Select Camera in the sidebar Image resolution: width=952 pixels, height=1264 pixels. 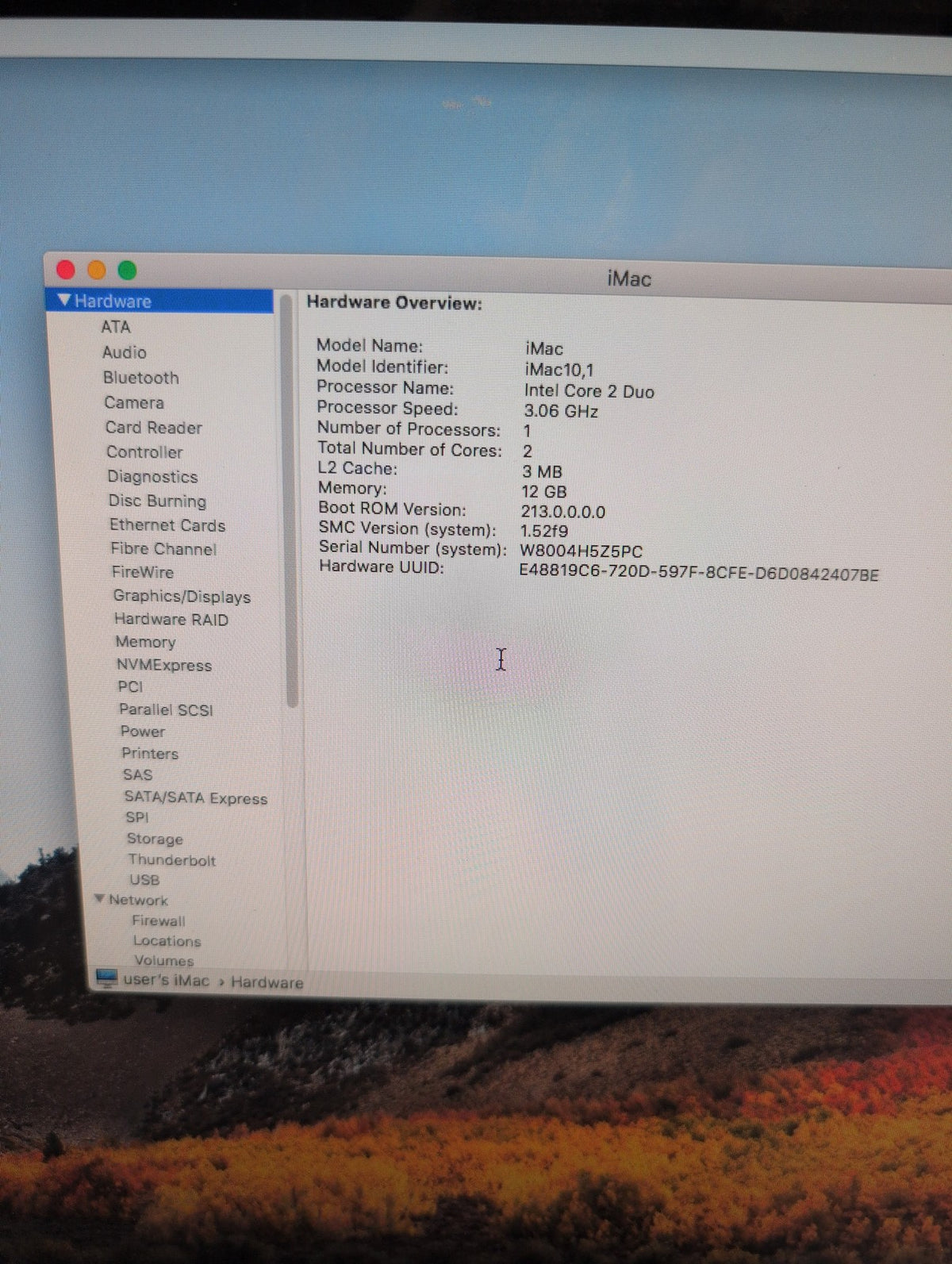click(x=134, y=402)
